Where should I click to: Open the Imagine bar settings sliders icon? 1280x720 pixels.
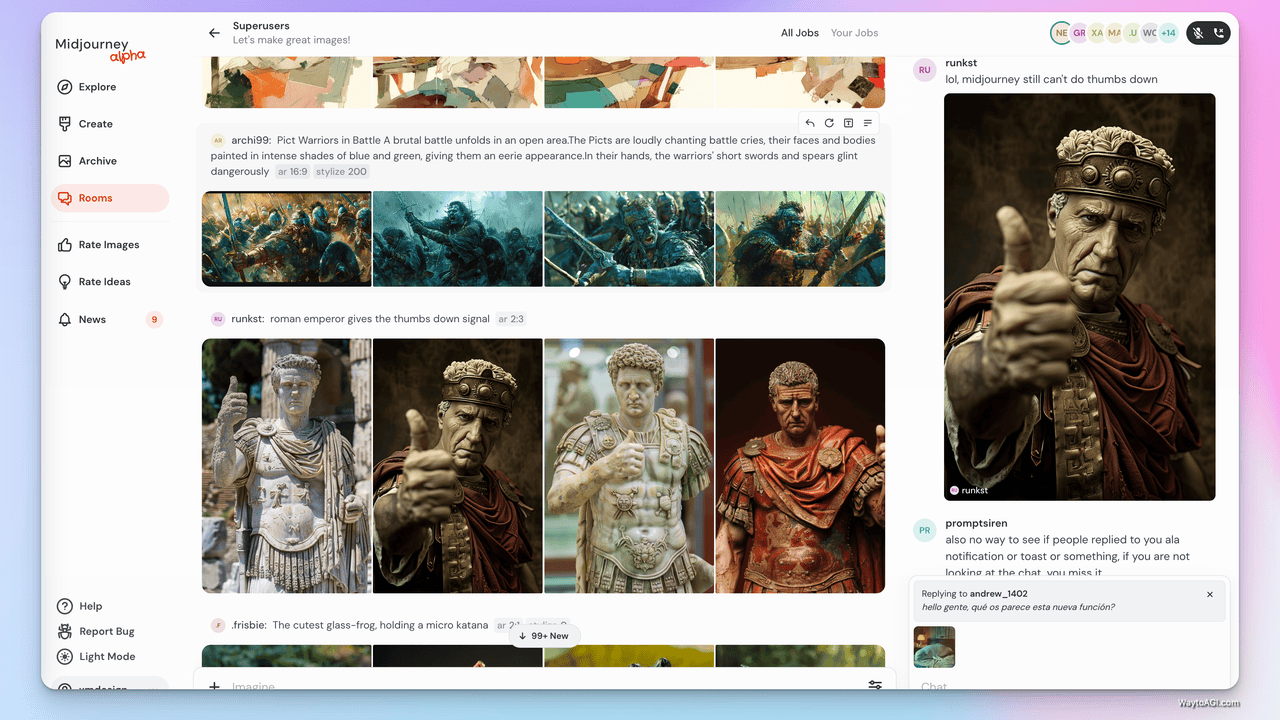click(874, 685)
